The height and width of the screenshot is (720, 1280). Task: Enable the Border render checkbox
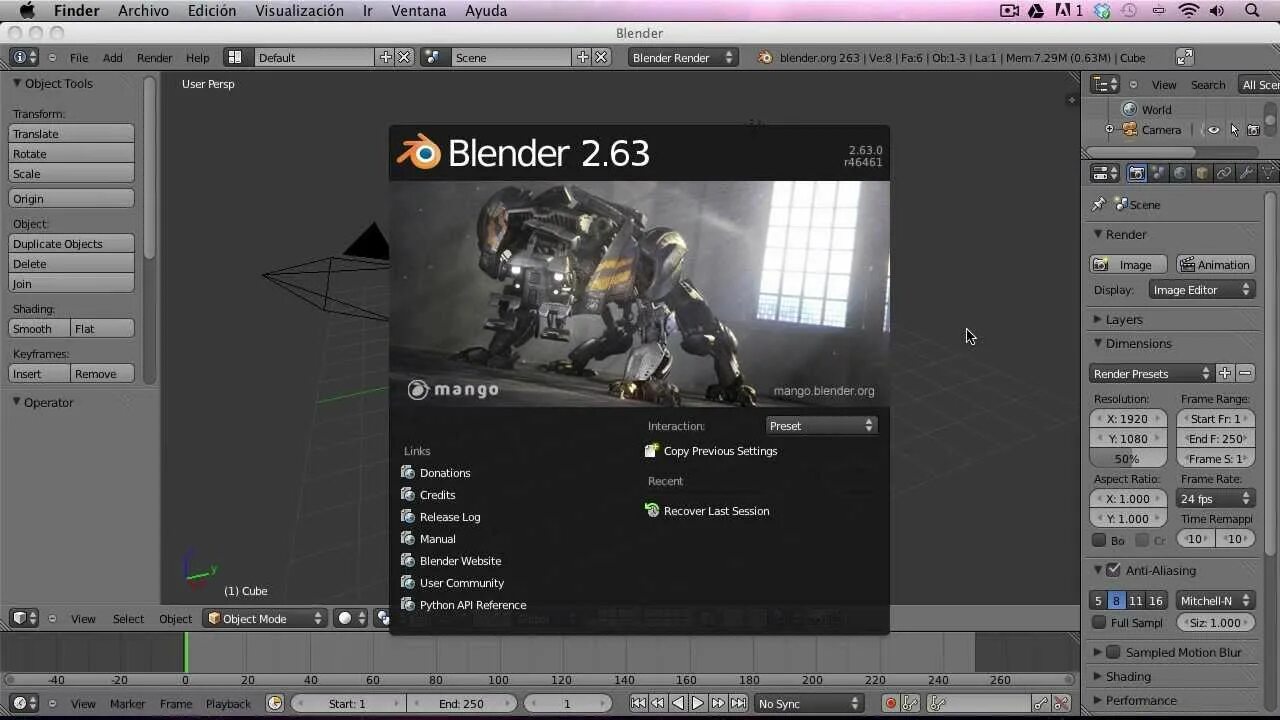click(1099, 540)
